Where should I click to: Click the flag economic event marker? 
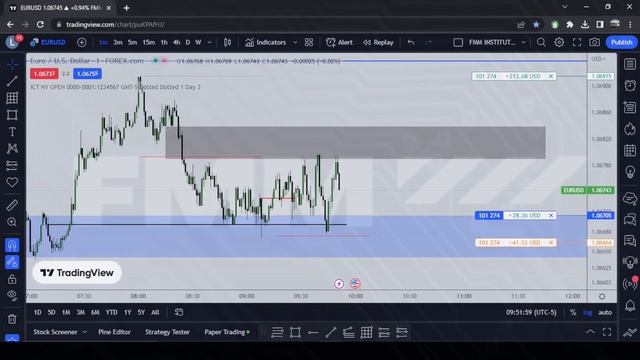[x=355, y=284]
